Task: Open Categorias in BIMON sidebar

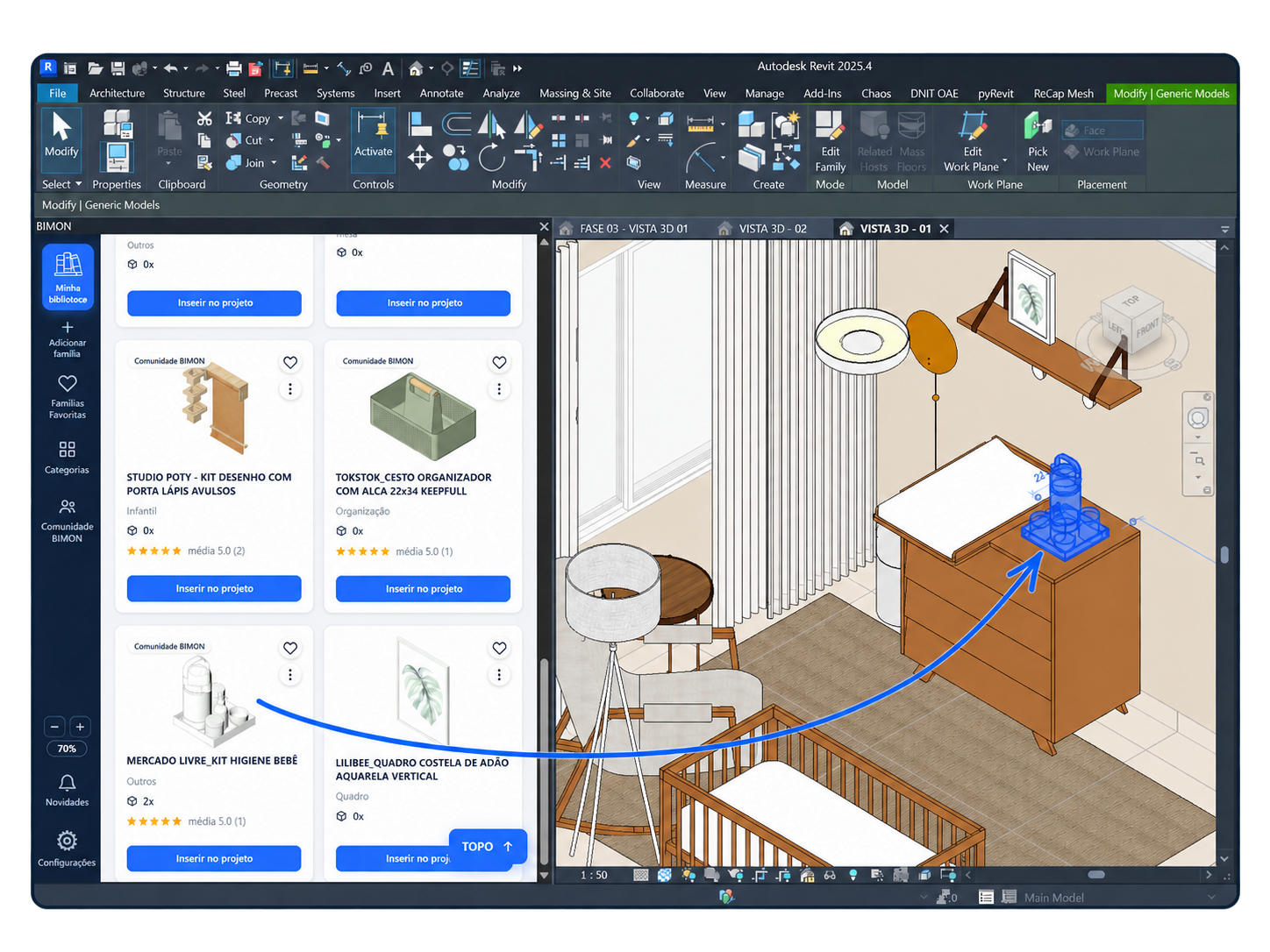Action: 68,457
